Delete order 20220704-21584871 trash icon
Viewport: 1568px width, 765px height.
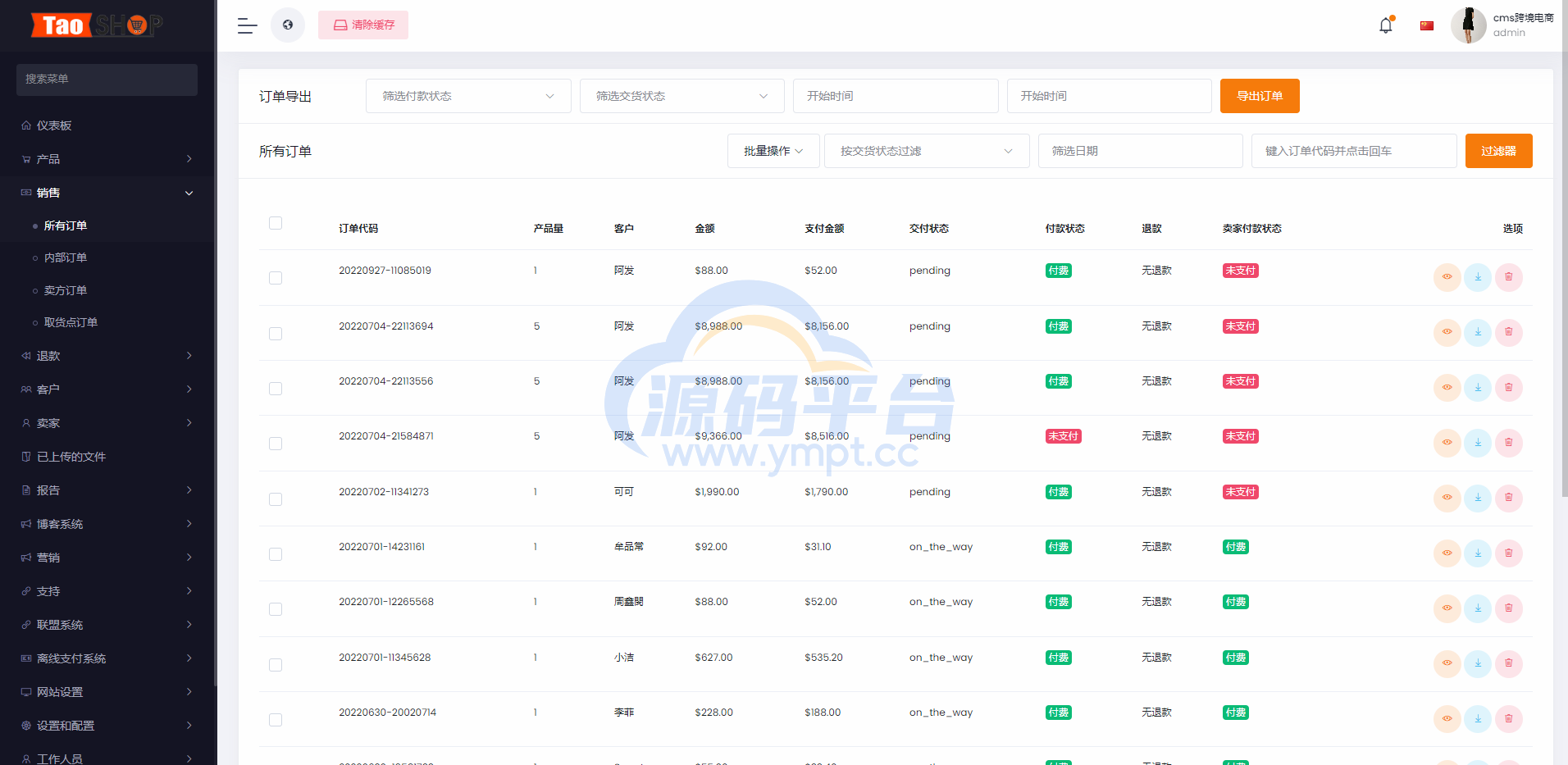[1509, 443]
